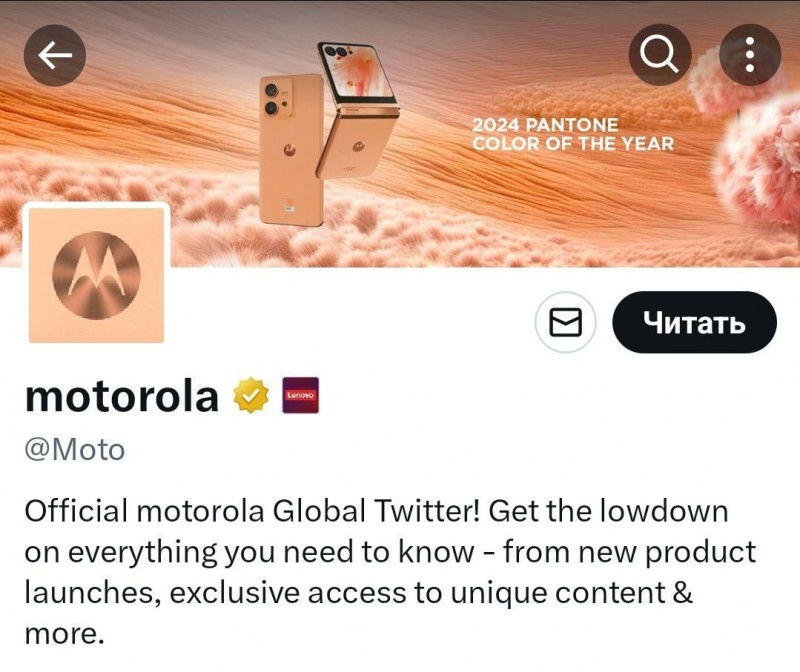Open the three-dot more options menu
This screenshot has height=672, width=800.
(750, 55)
